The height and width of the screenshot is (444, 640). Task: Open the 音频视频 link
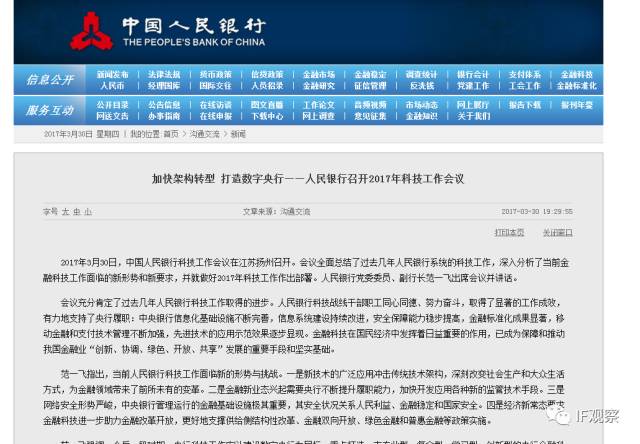pos(370,105)
